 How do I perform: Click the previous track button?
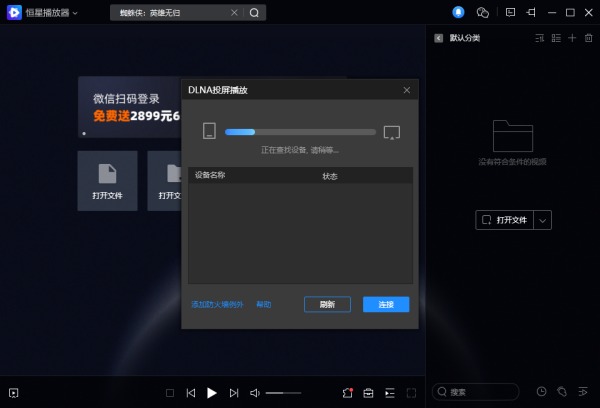pos(191,393)
